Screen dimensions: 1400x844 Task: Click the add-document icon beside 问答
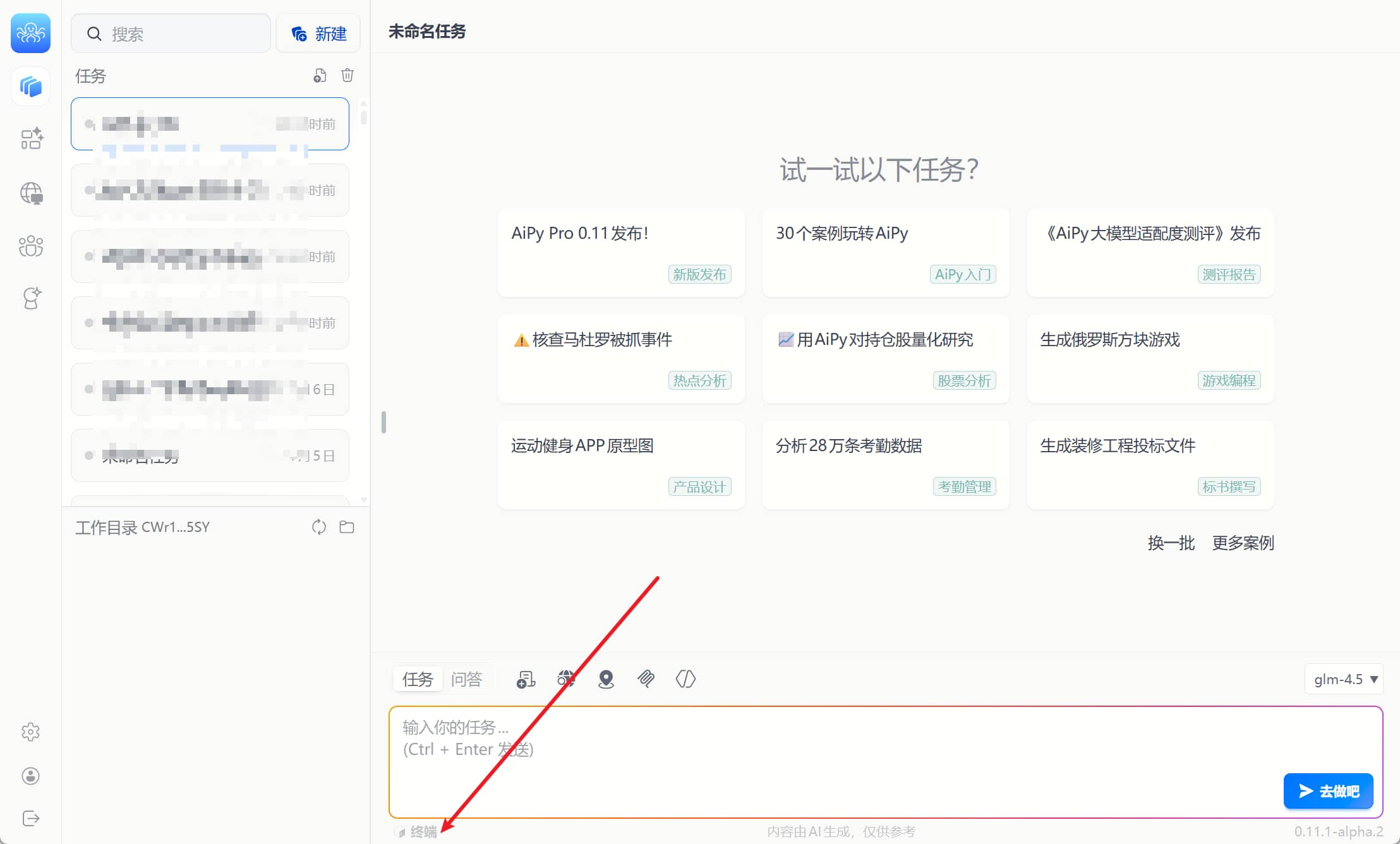pyautogui.click(x=526, y=679)
